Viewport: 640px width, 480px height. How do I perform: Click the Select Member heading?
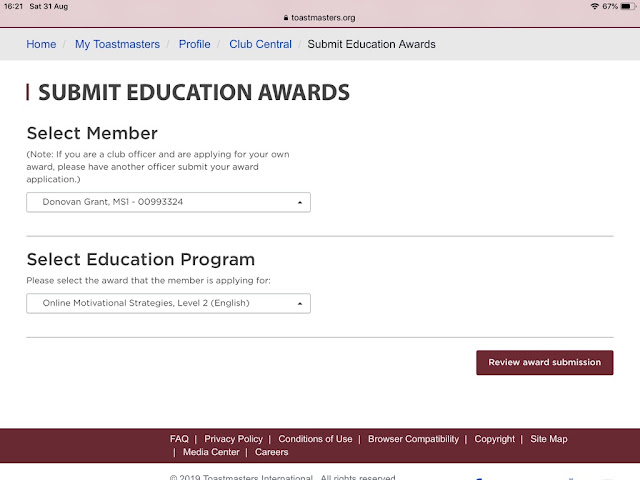pos(92,133)
